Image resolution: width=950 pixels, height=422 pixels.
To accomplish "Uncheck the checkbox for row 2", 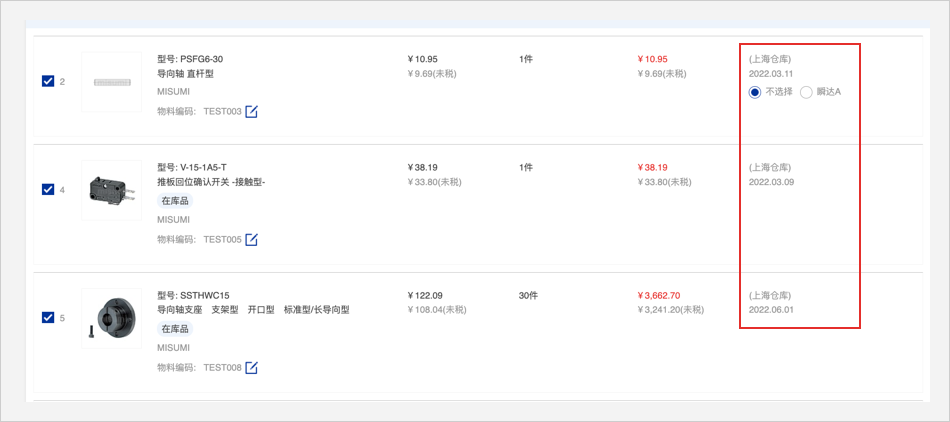I will (48, 81).
